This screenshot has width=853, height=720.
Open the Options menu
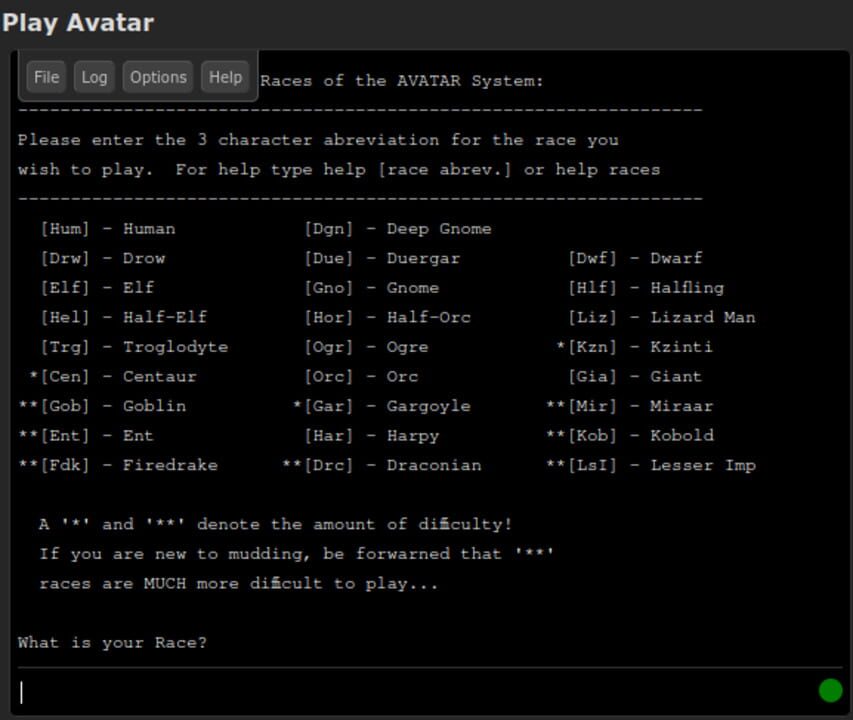coord(158,77)
